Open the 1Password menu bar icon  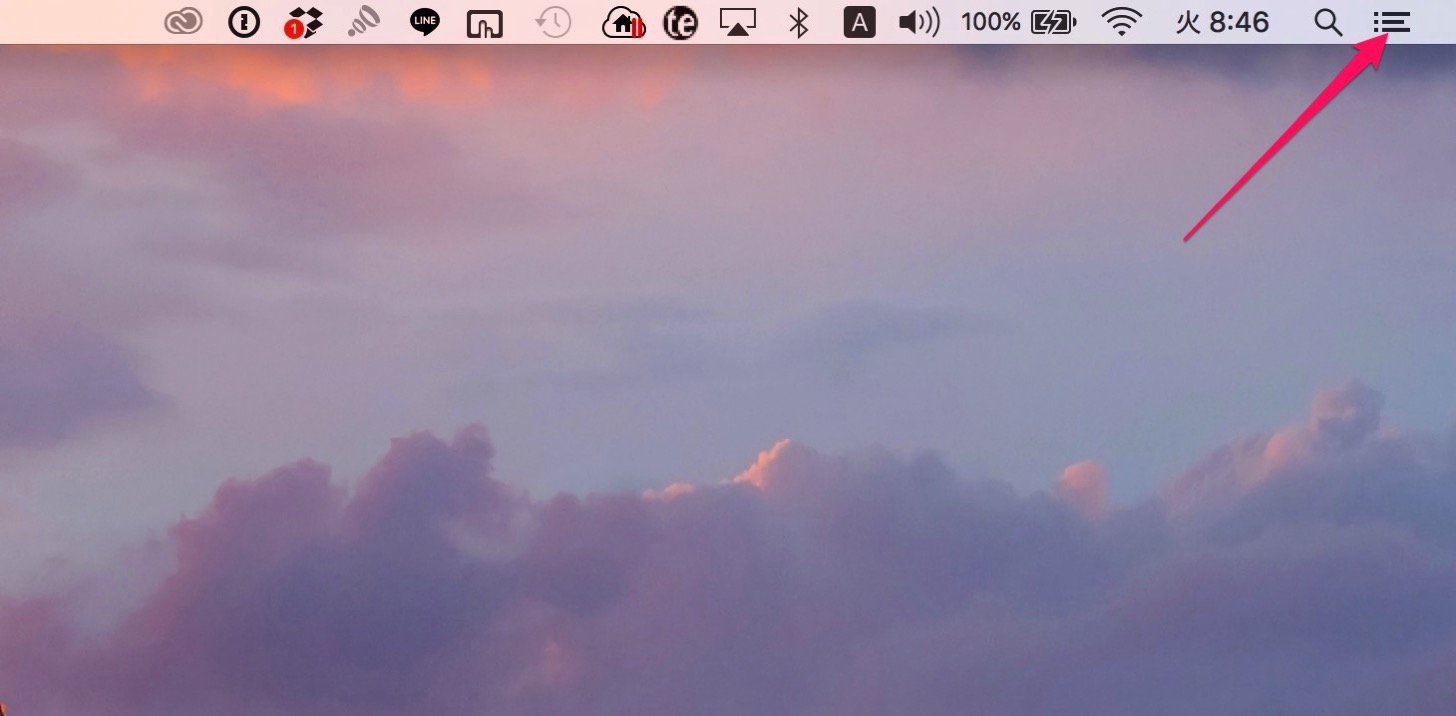[x=244, y=22]
